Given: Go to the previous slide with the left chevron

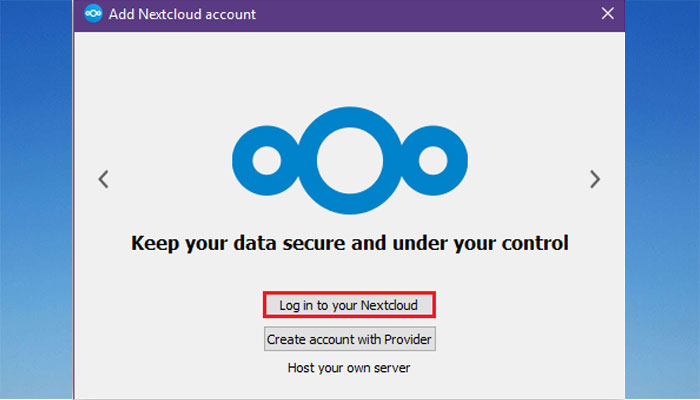Looking at the screenshot, I should click(x=104, y=179).
